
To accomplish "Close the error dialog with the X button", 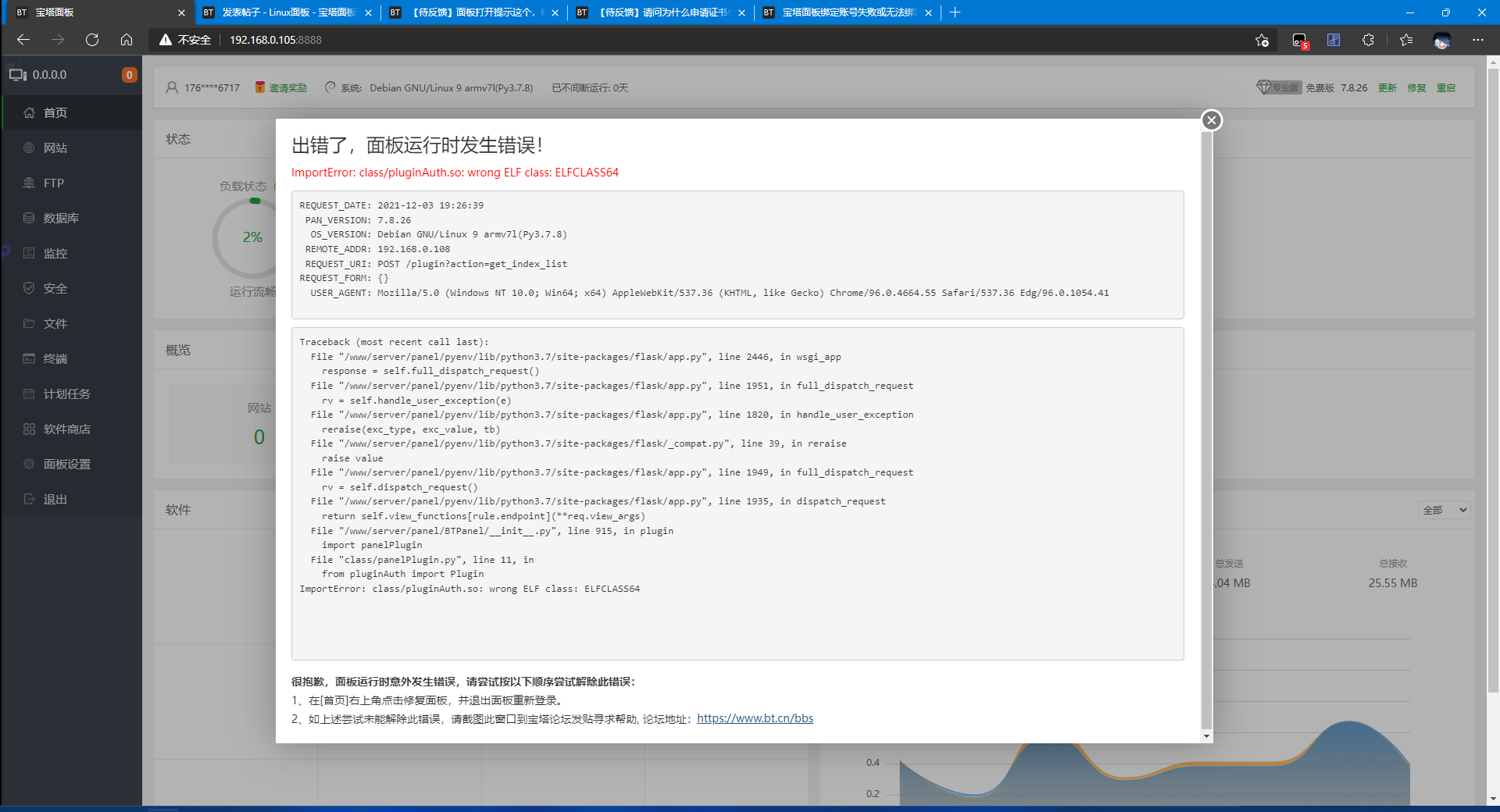I will [1211, 120].
